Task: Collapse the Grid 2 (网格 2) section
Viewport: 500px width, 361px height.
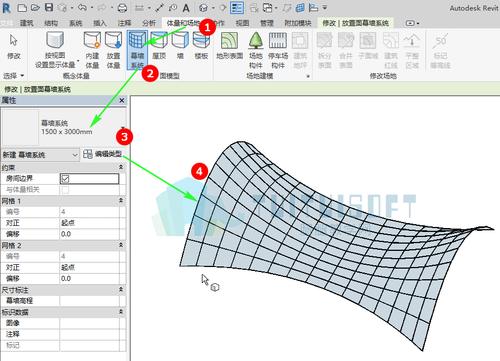Action: point(121,245)
